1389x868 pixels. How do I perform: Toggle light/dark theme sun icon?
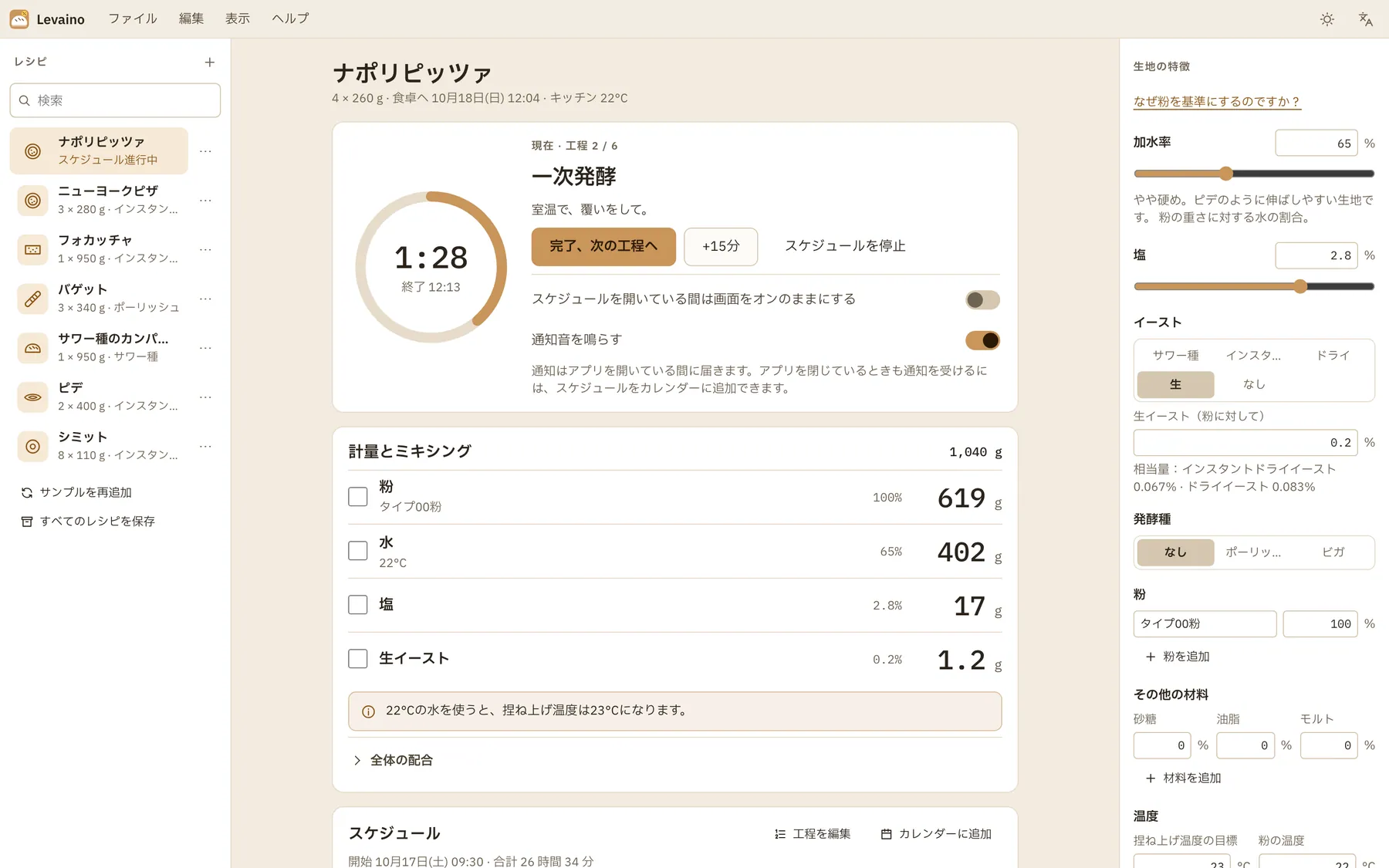[1327, 19]
